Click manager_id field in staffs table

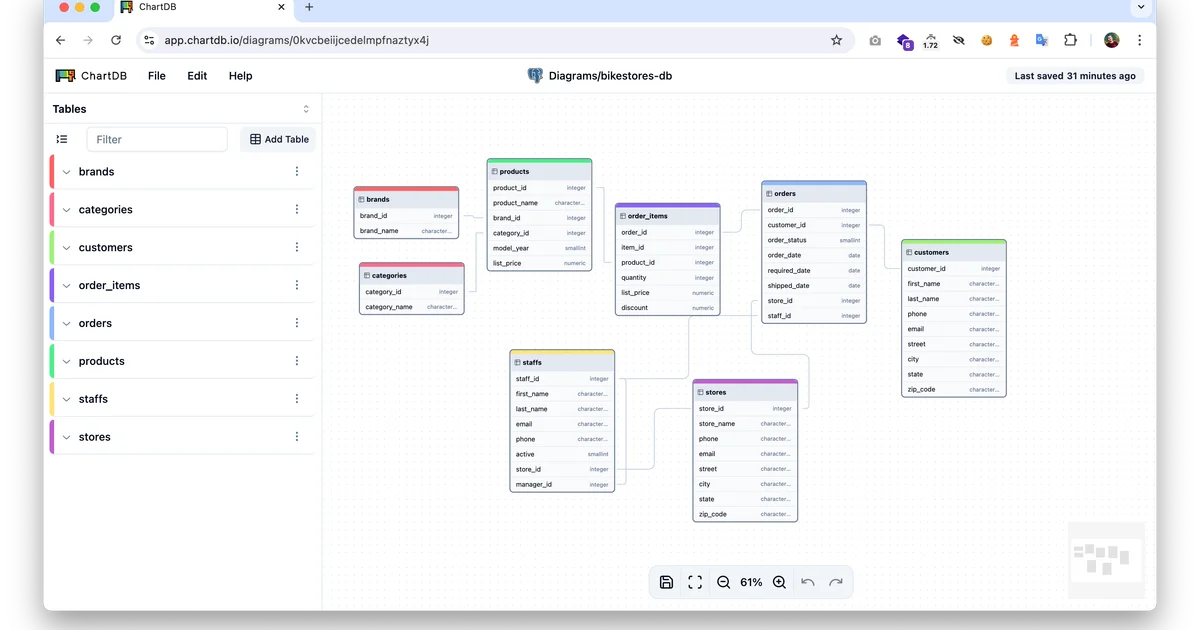click(x=562, y=484)
